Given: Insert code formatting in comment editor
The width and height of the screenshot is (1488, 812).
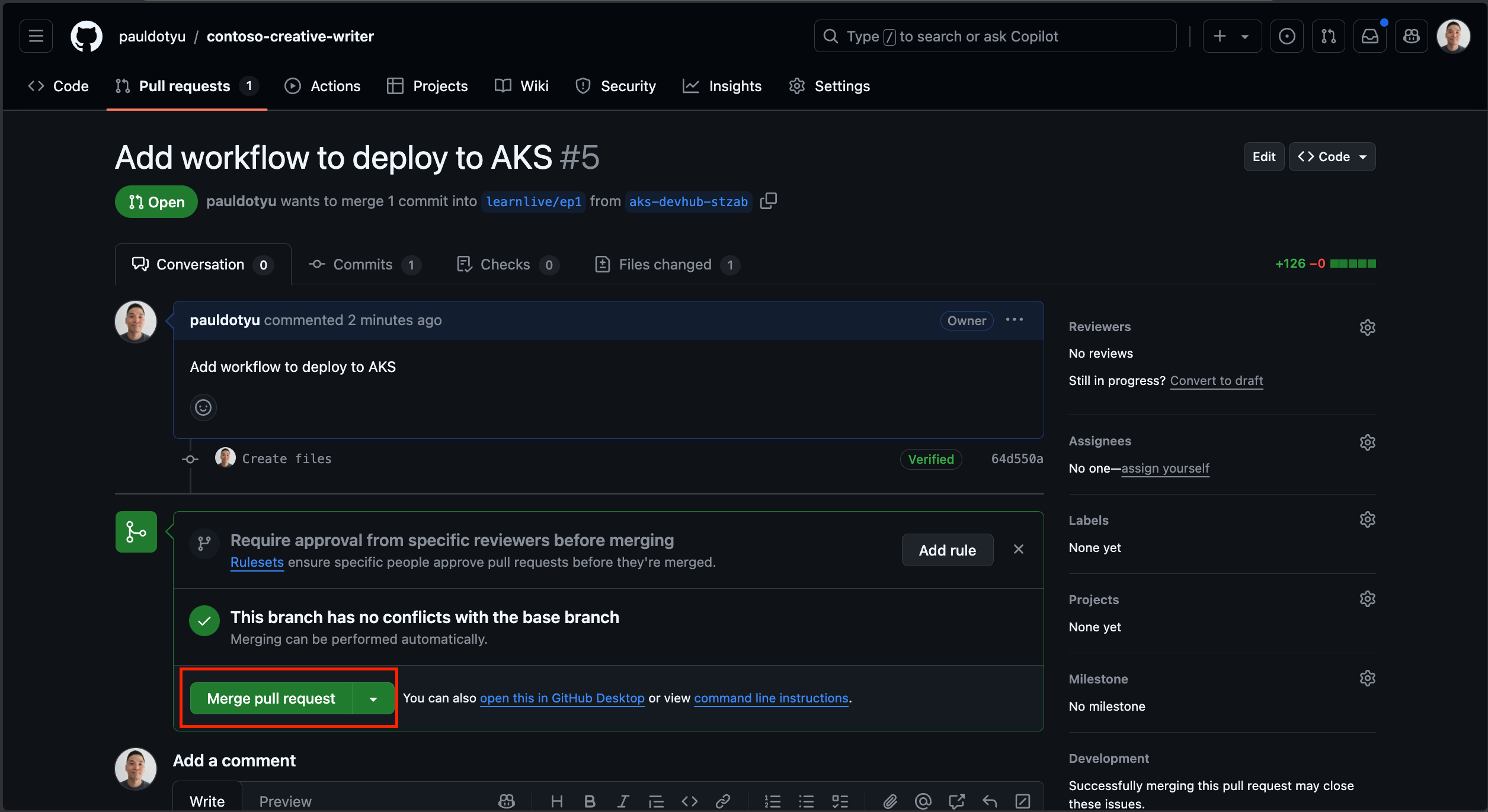Looking at the screenshot, I should pos(689,801).
